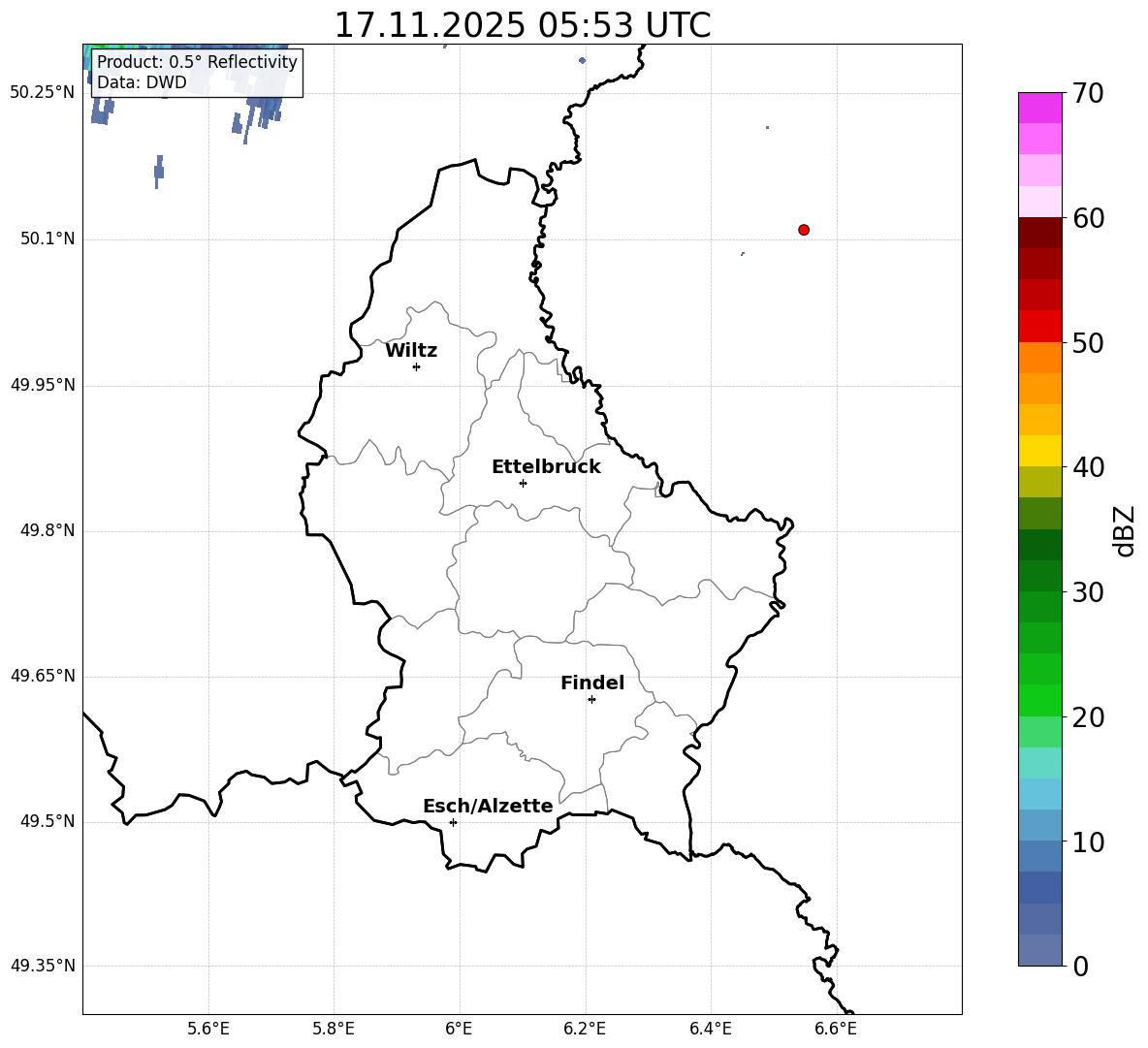
Task: Click latitude label 49.8°N
Action: [48, 530]
